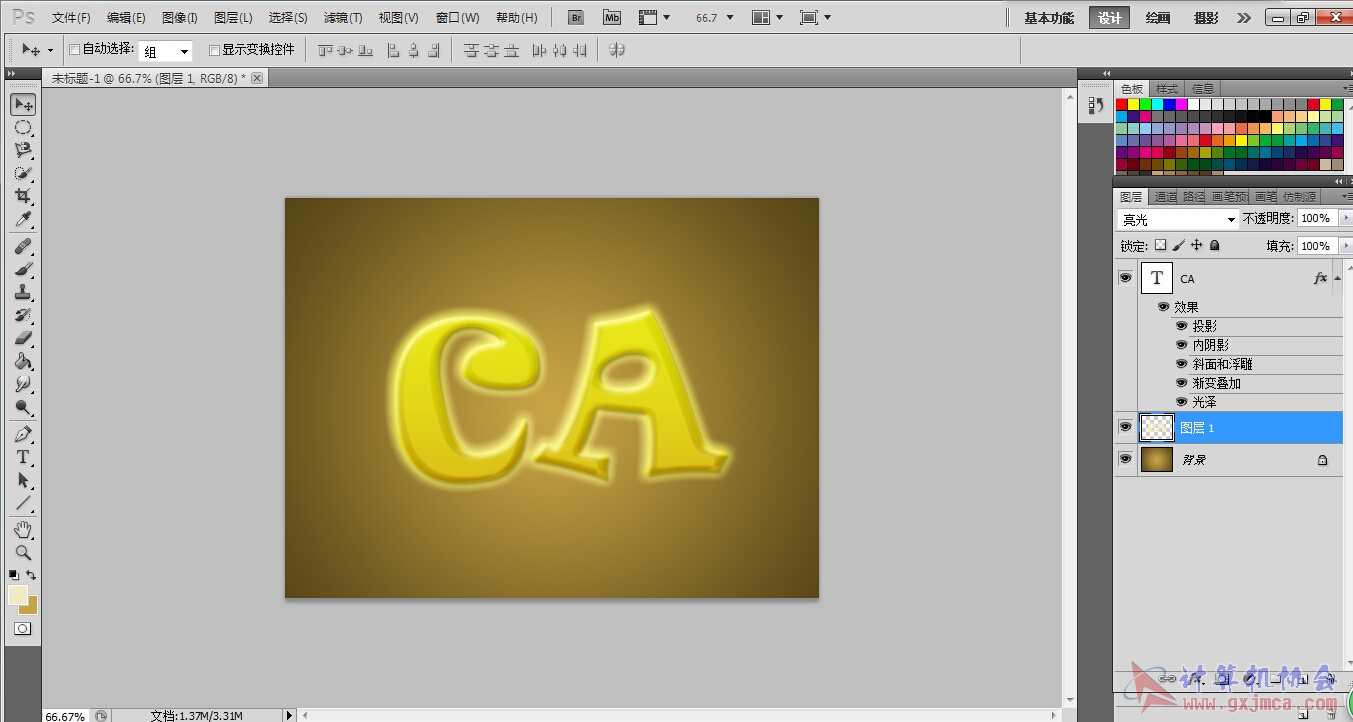Launch Adobe Bridge from top bar
The image size is (1353, 722).
(575, 18)
